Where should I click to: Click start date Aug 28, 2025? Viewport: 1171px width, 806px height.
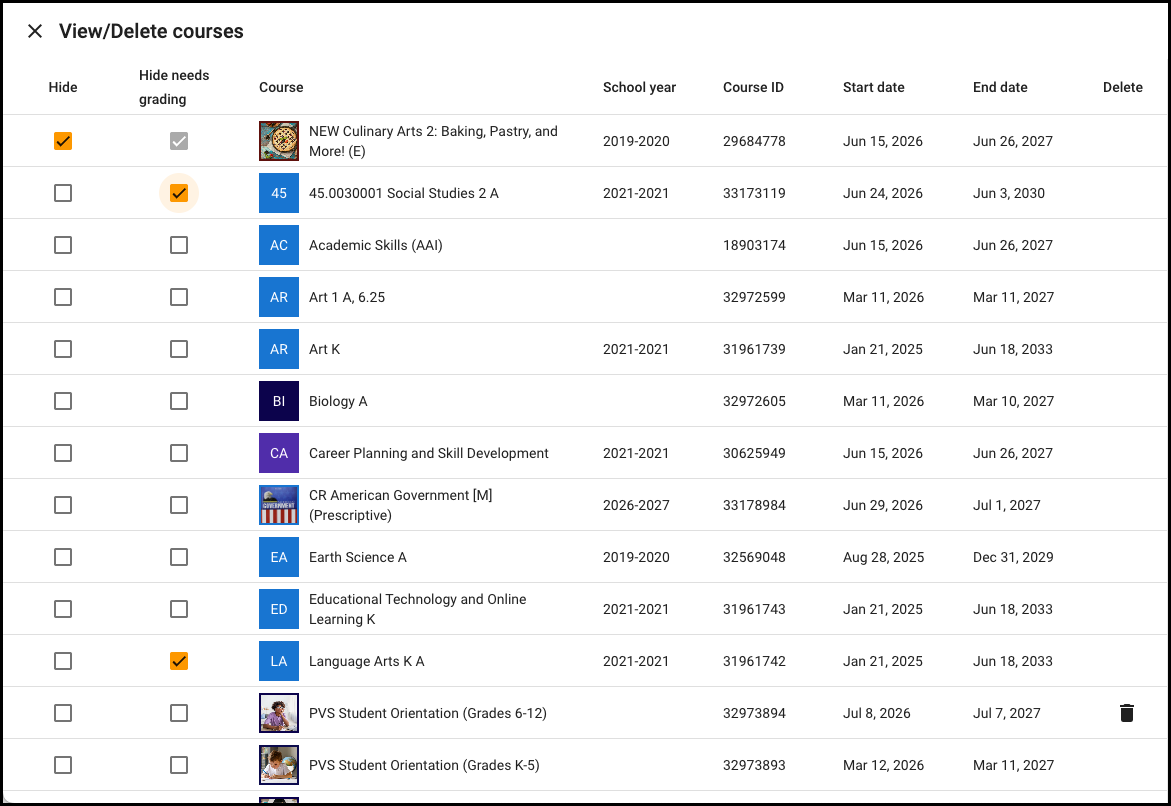point(883,557)
